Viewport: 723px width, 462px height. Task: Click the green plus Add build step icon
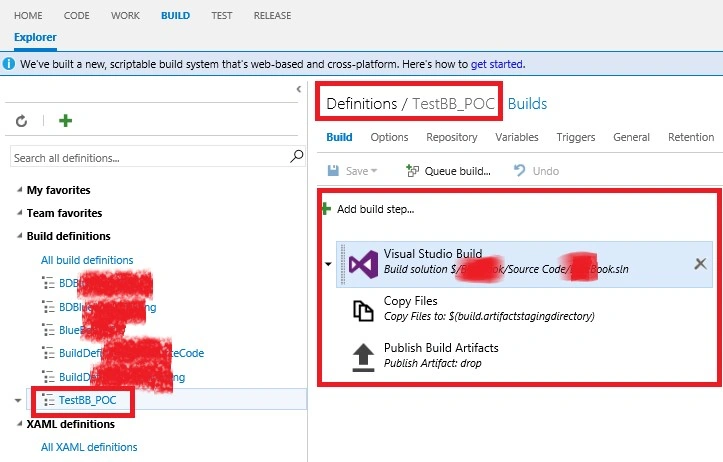(326, 209)
